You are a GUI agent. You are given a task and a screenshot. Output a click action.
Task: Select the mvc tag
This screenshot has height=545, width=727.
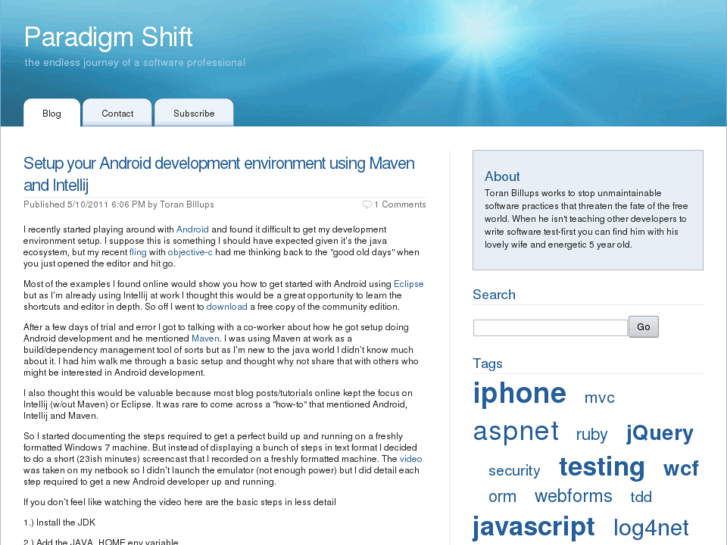coord(599,398)
